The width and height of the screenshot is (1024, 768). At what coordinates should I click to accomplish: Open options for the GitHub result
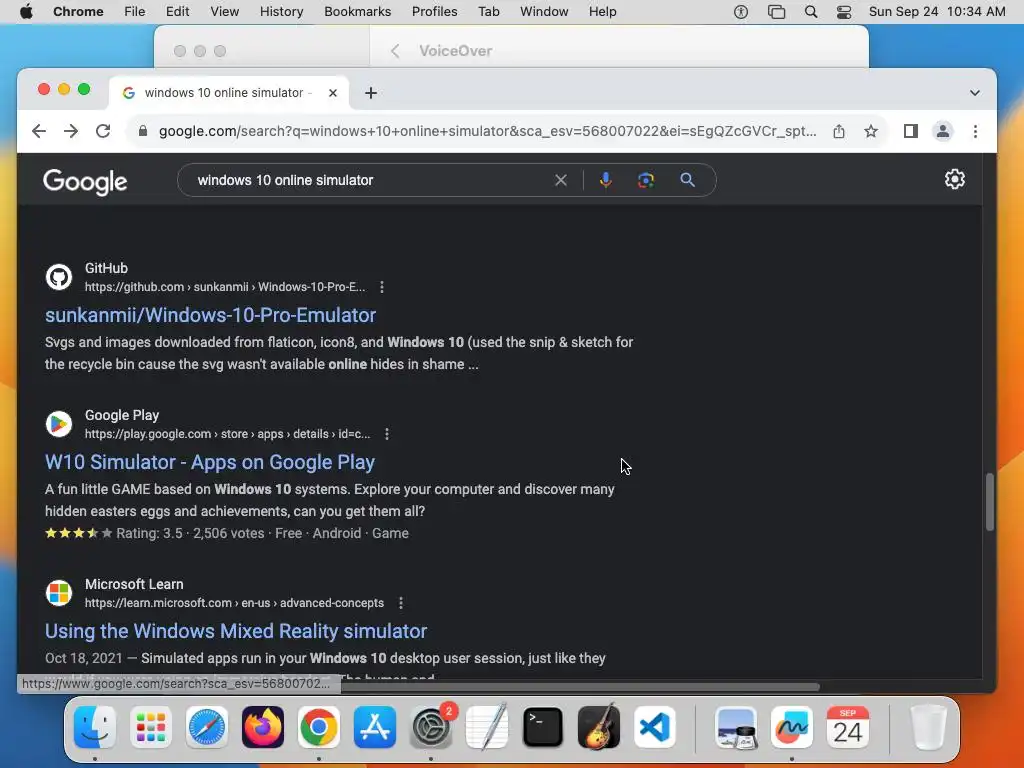coord(382,287)
